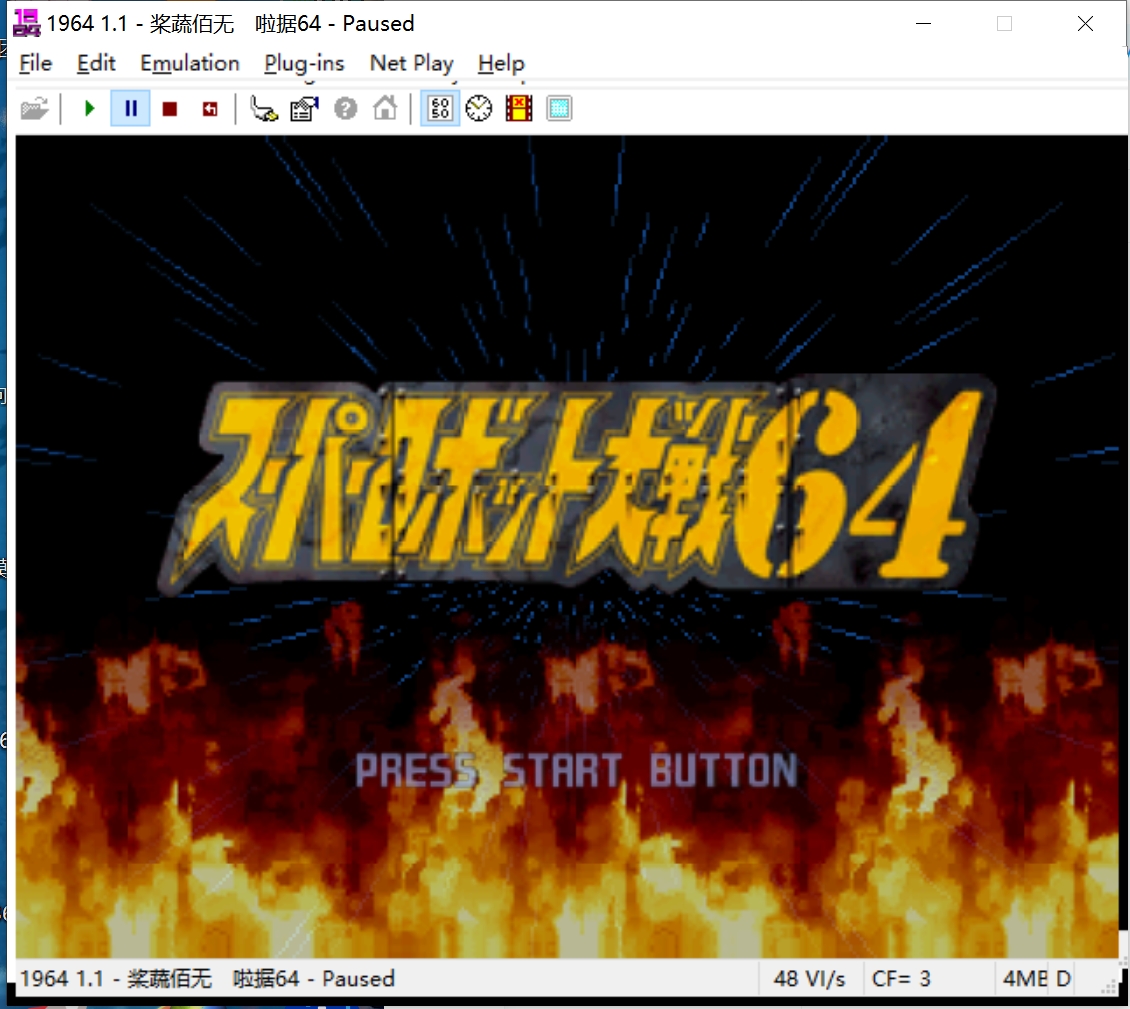Click the clock counter-factor icon
Viewport: 1130px width, 1009px height.
point(479,109)
